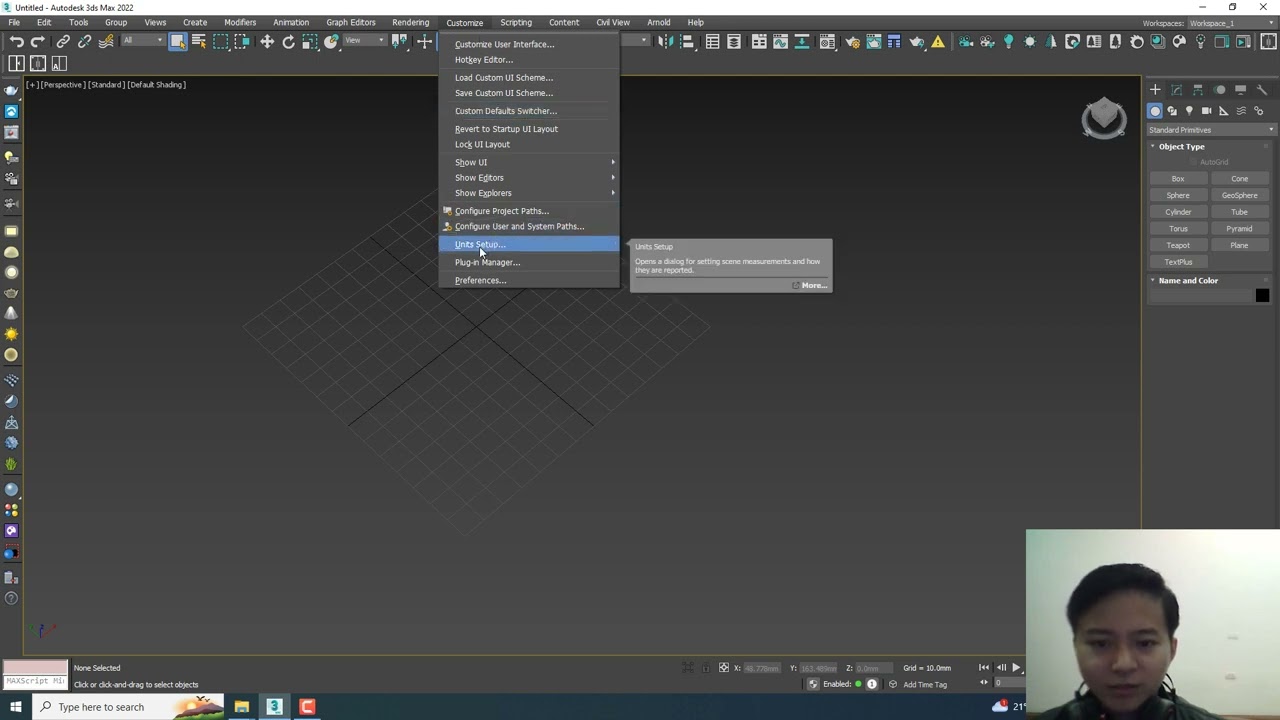Viewport: 1280px width, 720px height.
Task: Click the 3ds Max taskbar icon
Action: [274, 707]
